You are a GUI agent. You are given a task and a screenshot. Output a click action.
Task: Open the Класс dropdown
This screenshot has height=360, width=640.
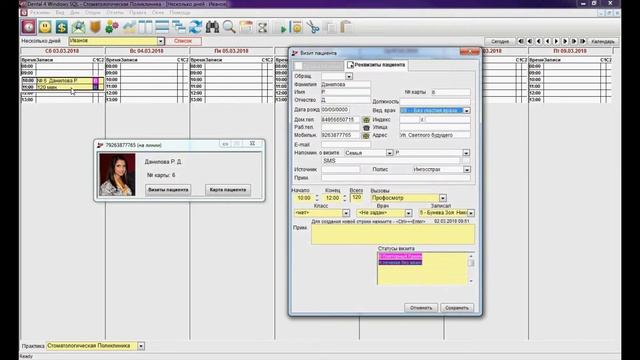point(346,213)
